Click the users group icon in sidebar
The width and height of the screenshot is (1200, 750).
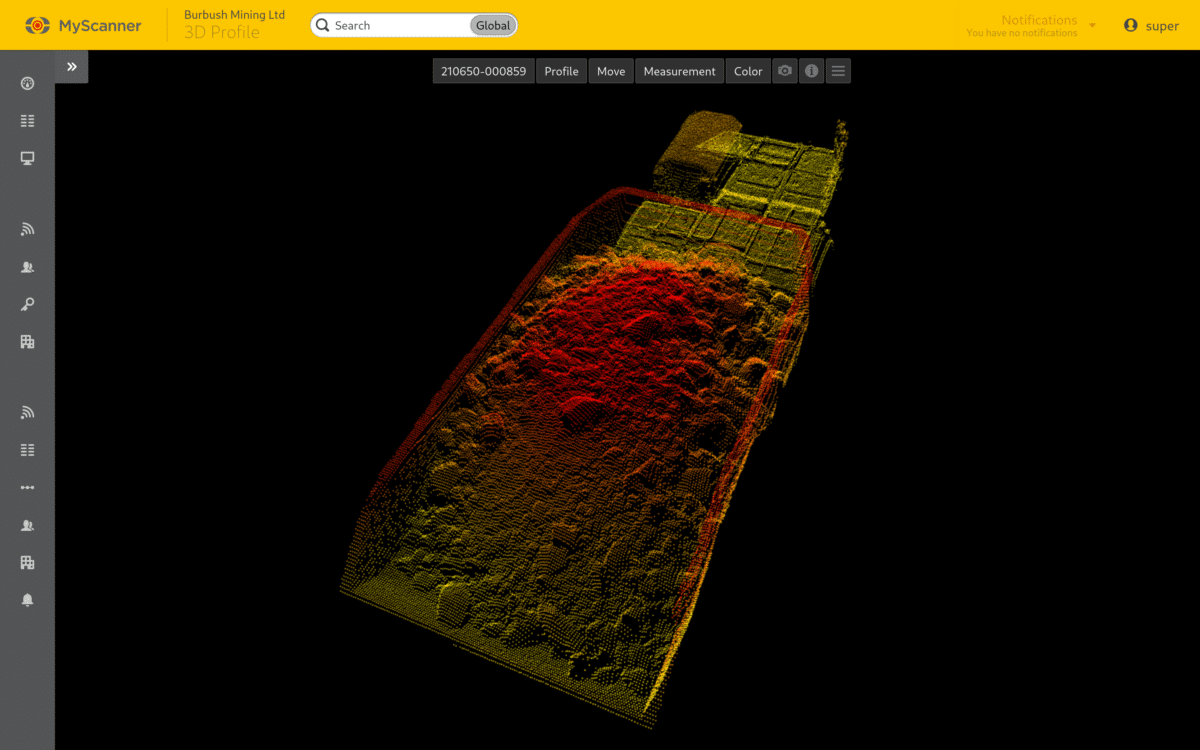(x=27, y=266)
